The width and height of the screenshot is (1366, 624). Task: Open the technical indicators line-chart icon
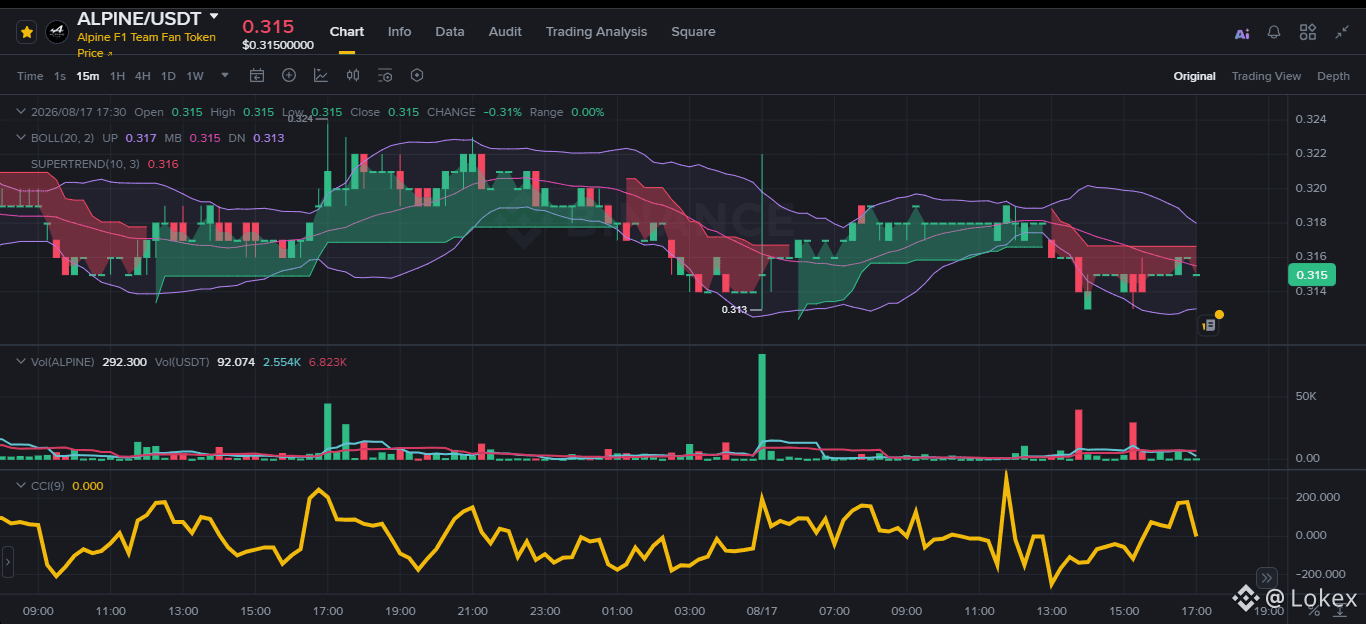[x=321, y=75]
